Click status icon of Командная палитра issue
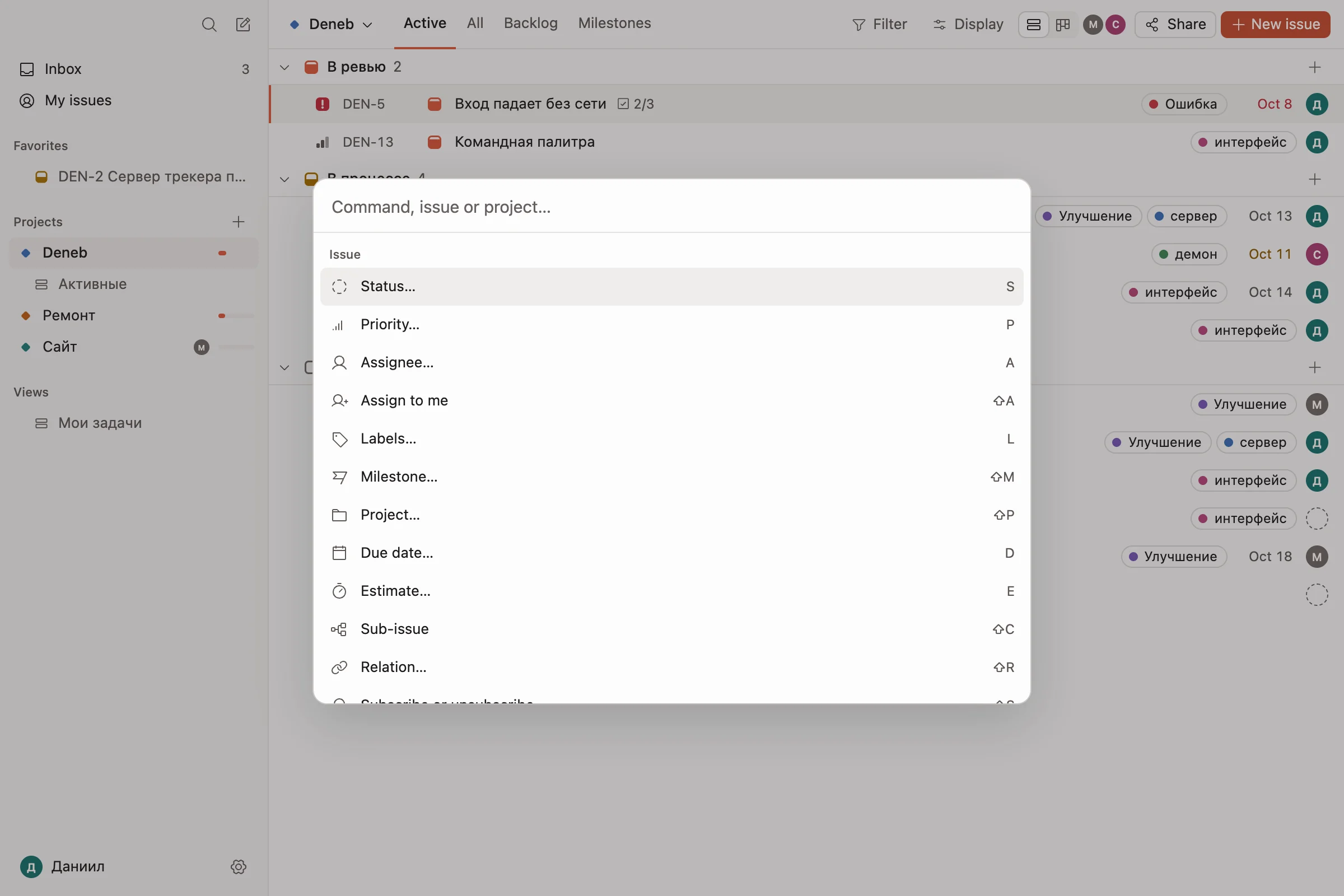1344x896 pixels. (x=435, y=142)
